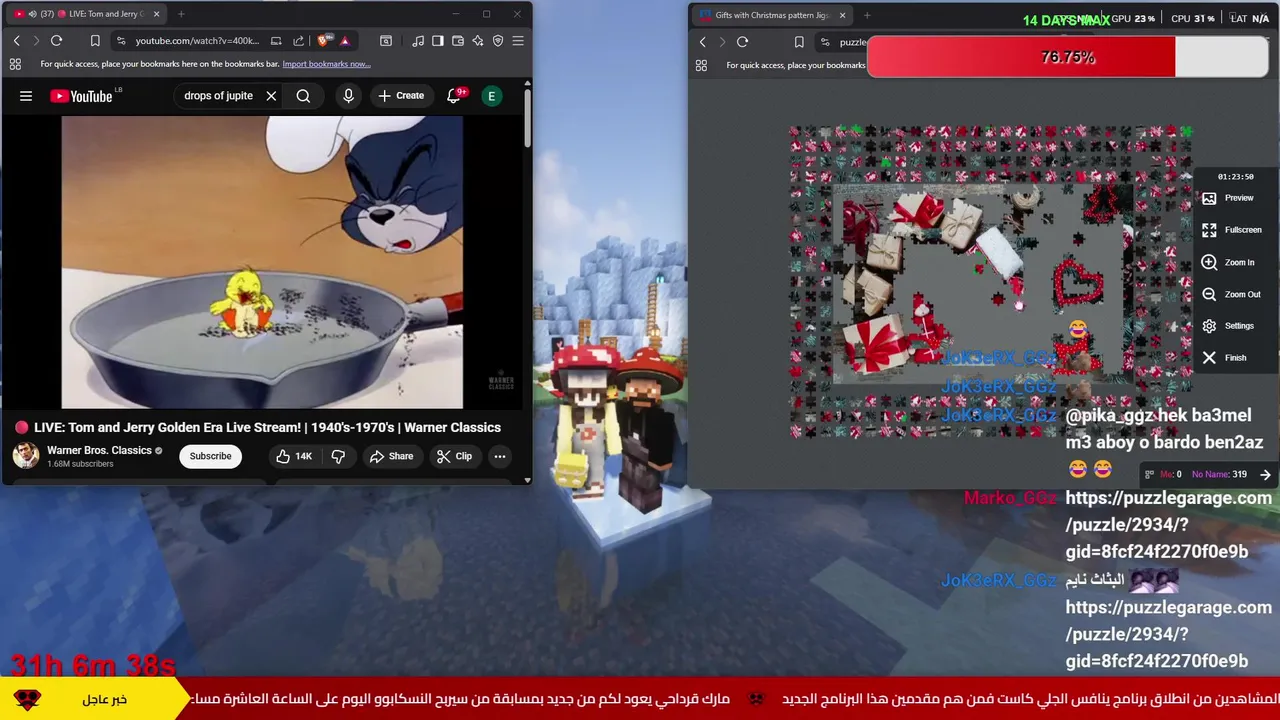Open site settings icon in puzzle address bar
The image size is (1280, 720).
pyautogui.click(x=824, y=42)
